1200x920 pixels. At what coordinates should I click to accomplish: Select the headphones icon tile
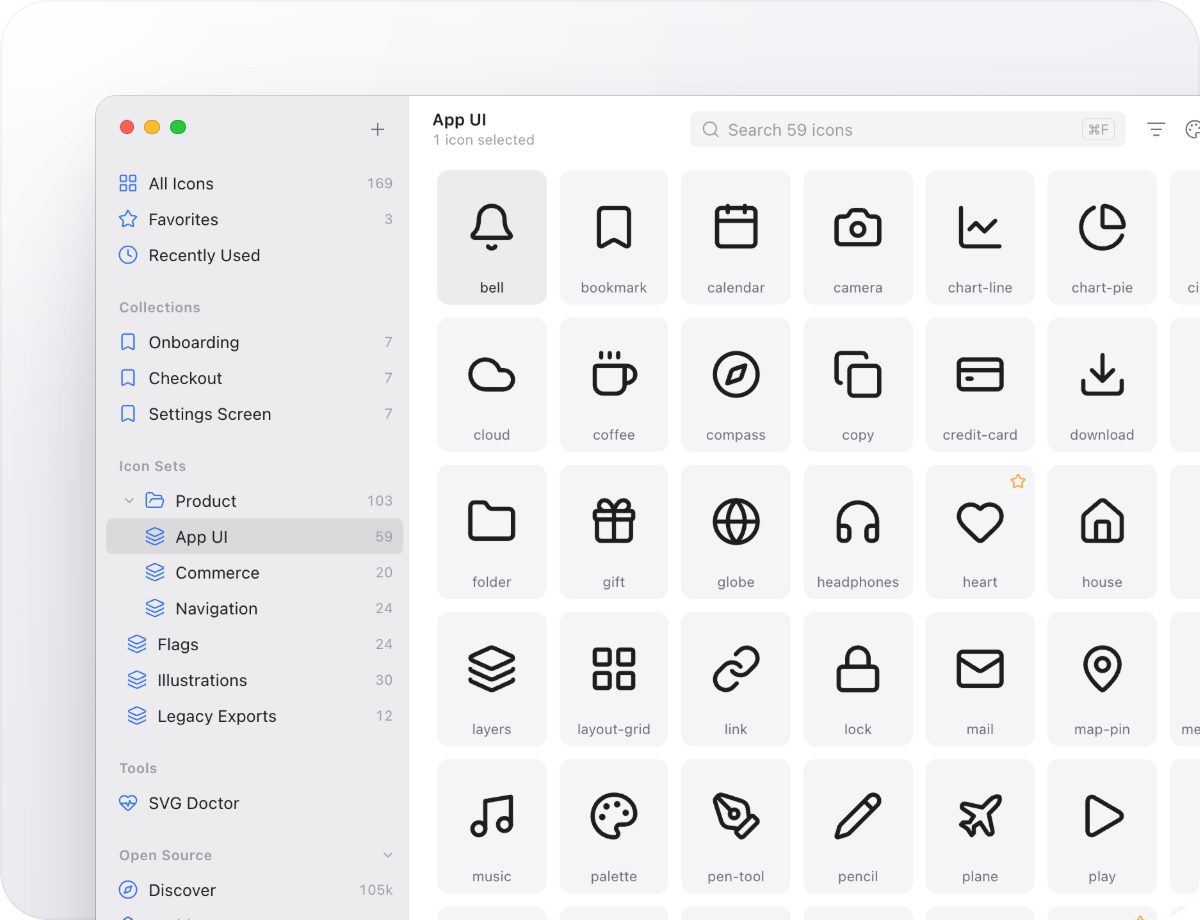(x=858, y=531)
